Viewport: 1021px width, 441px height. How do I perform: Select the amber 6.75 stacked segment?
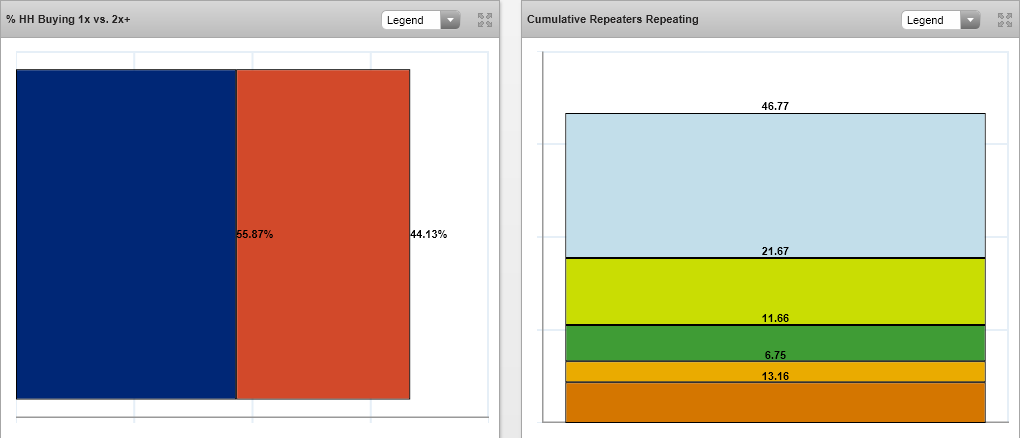pyautogui.click(x=775, y=372)
